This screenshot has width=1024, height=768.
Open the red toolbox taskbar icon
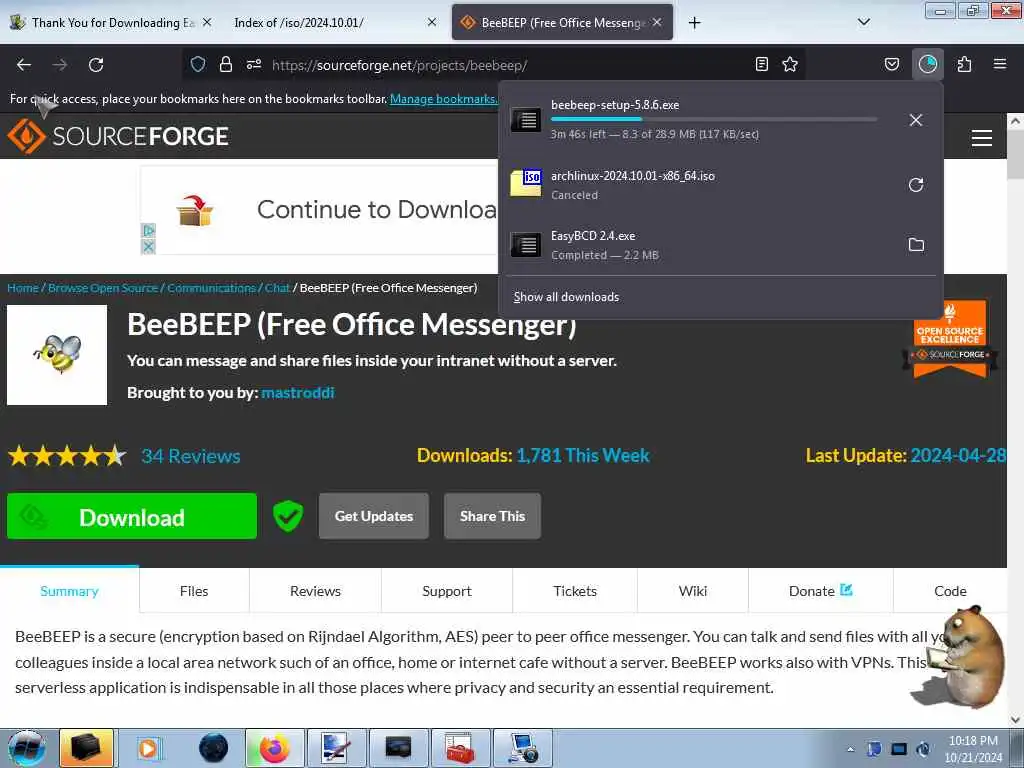pyautogui.click(x=460, y=748)
